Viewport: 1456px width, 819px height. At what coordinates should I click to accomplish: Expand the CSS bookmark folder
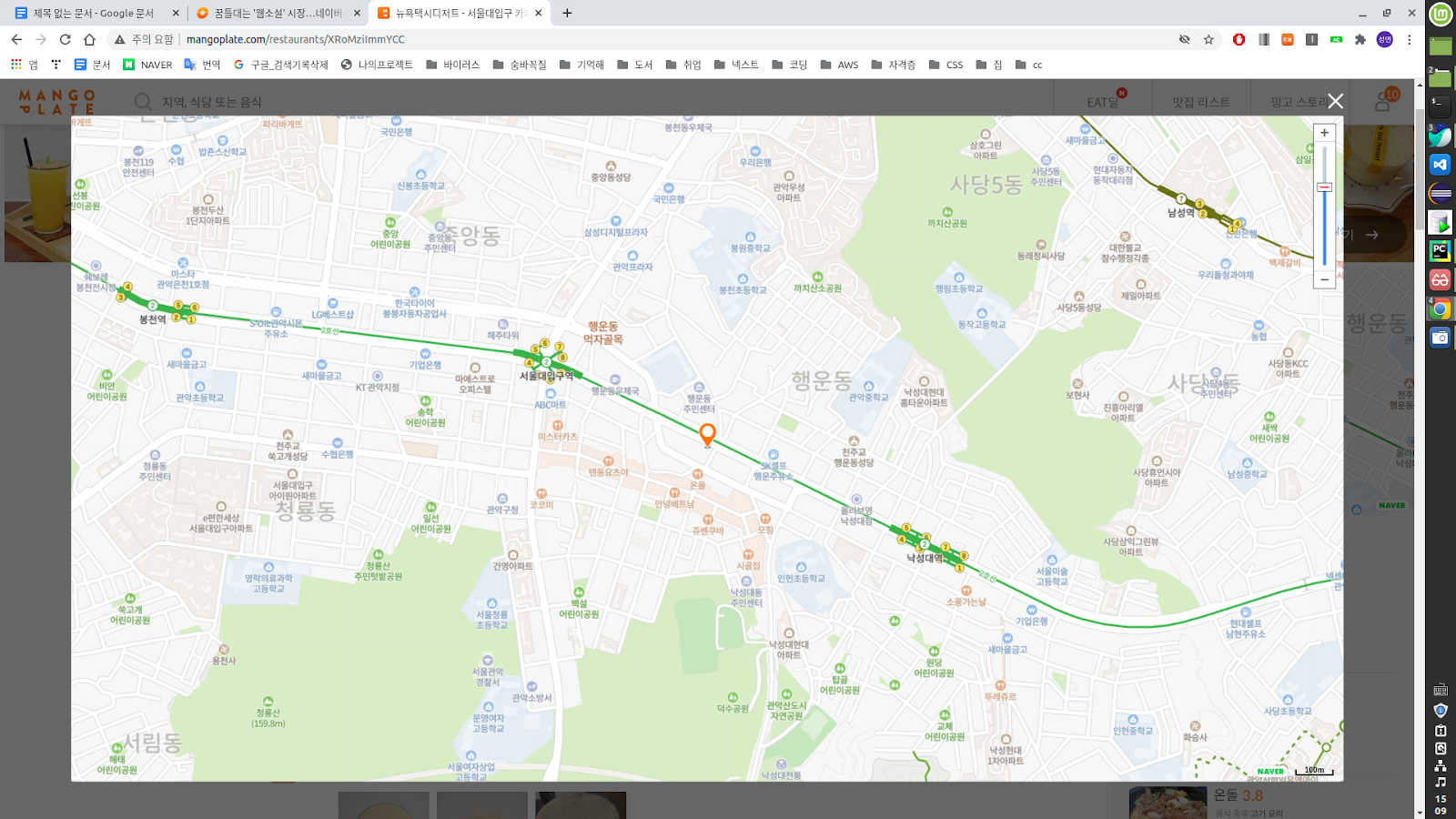tap(945, 65)
